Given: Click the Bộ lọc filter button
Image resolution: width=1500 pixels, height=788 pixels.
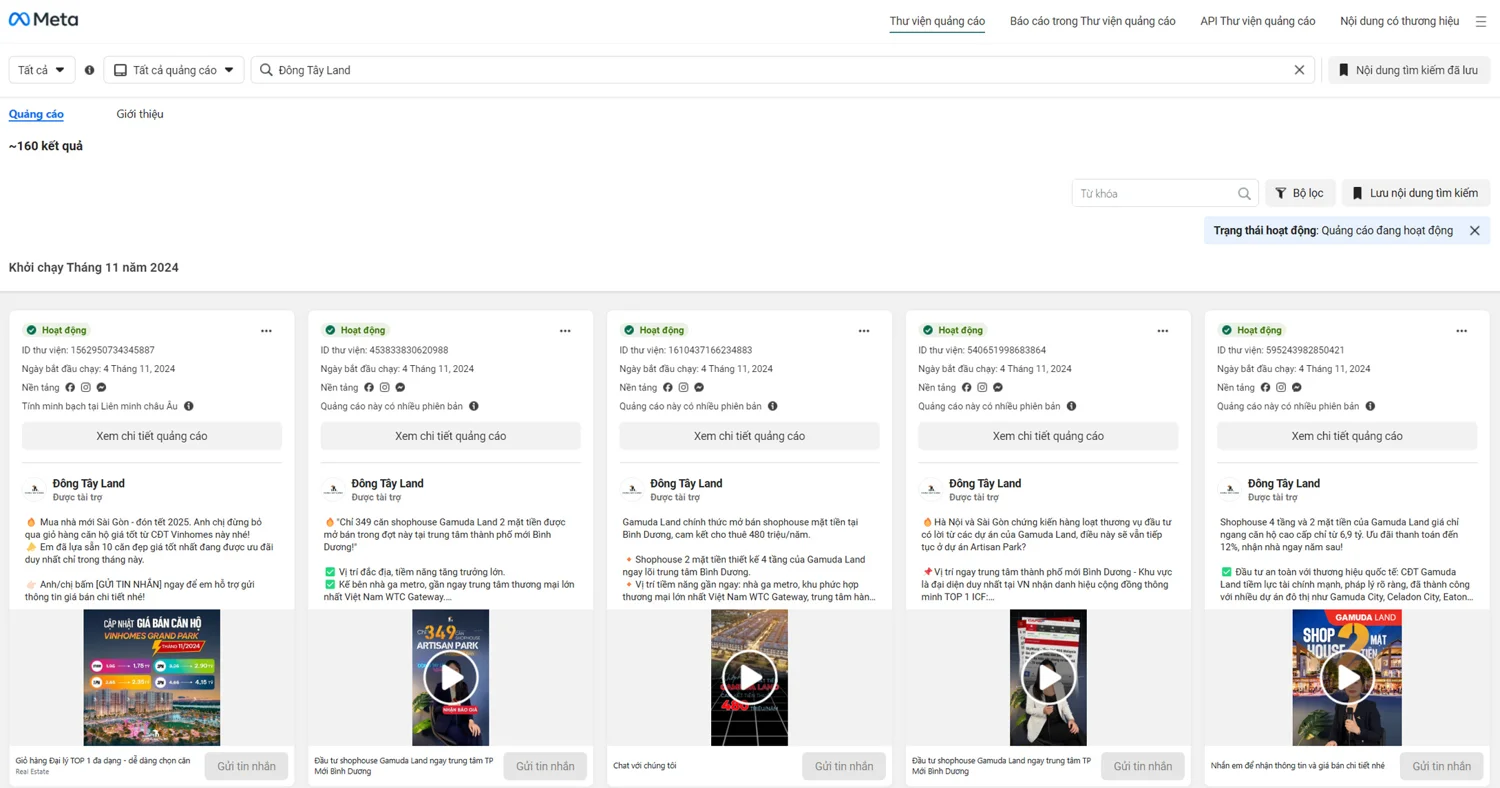Looking at the screenshot, I should click(x=1299, y=193).
